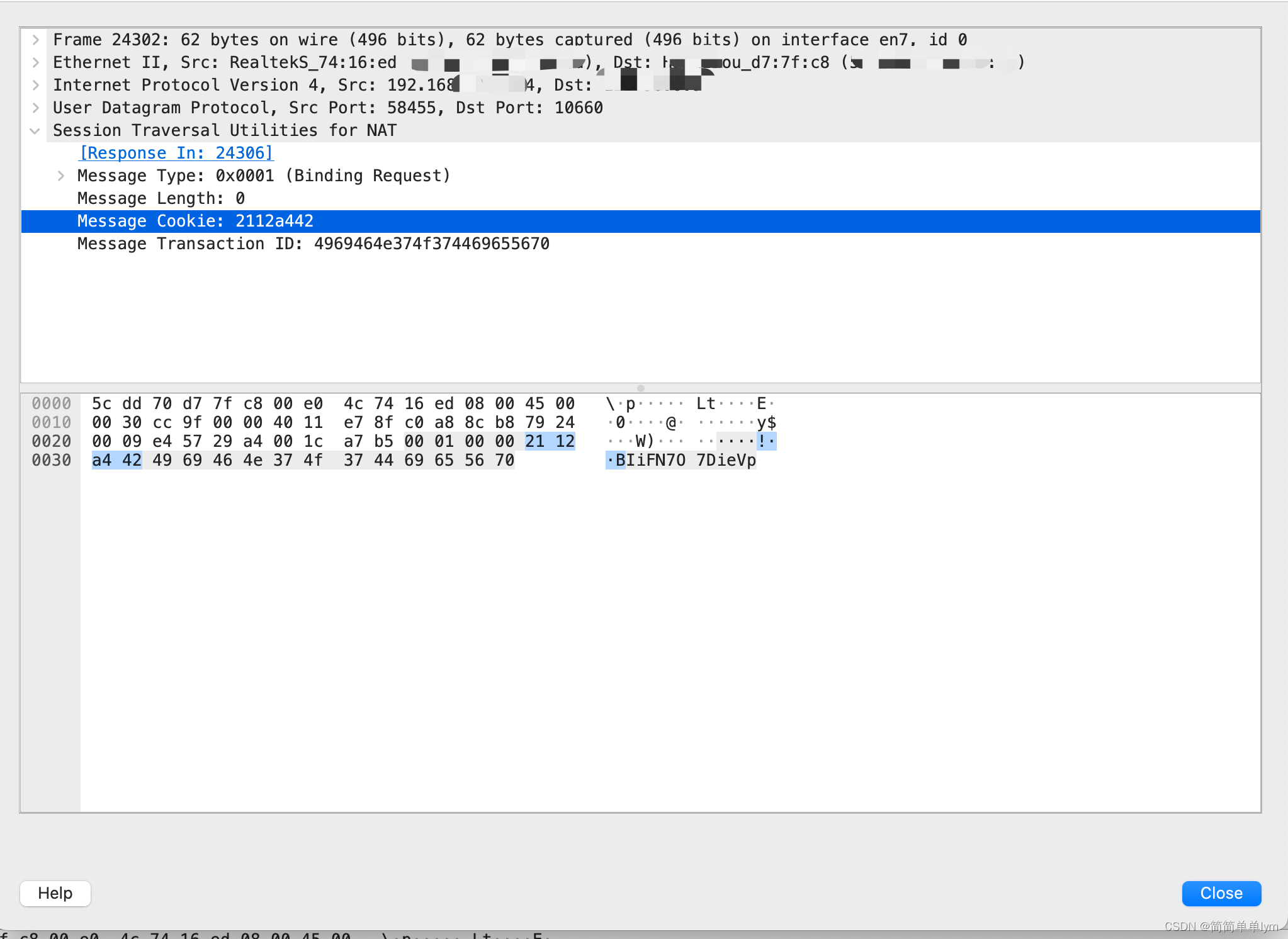The height and width of the screenshot is (939, 1288).
Task: Collapse Session Traversal Utilities for NAT
Action: click(x=35, y=131)
